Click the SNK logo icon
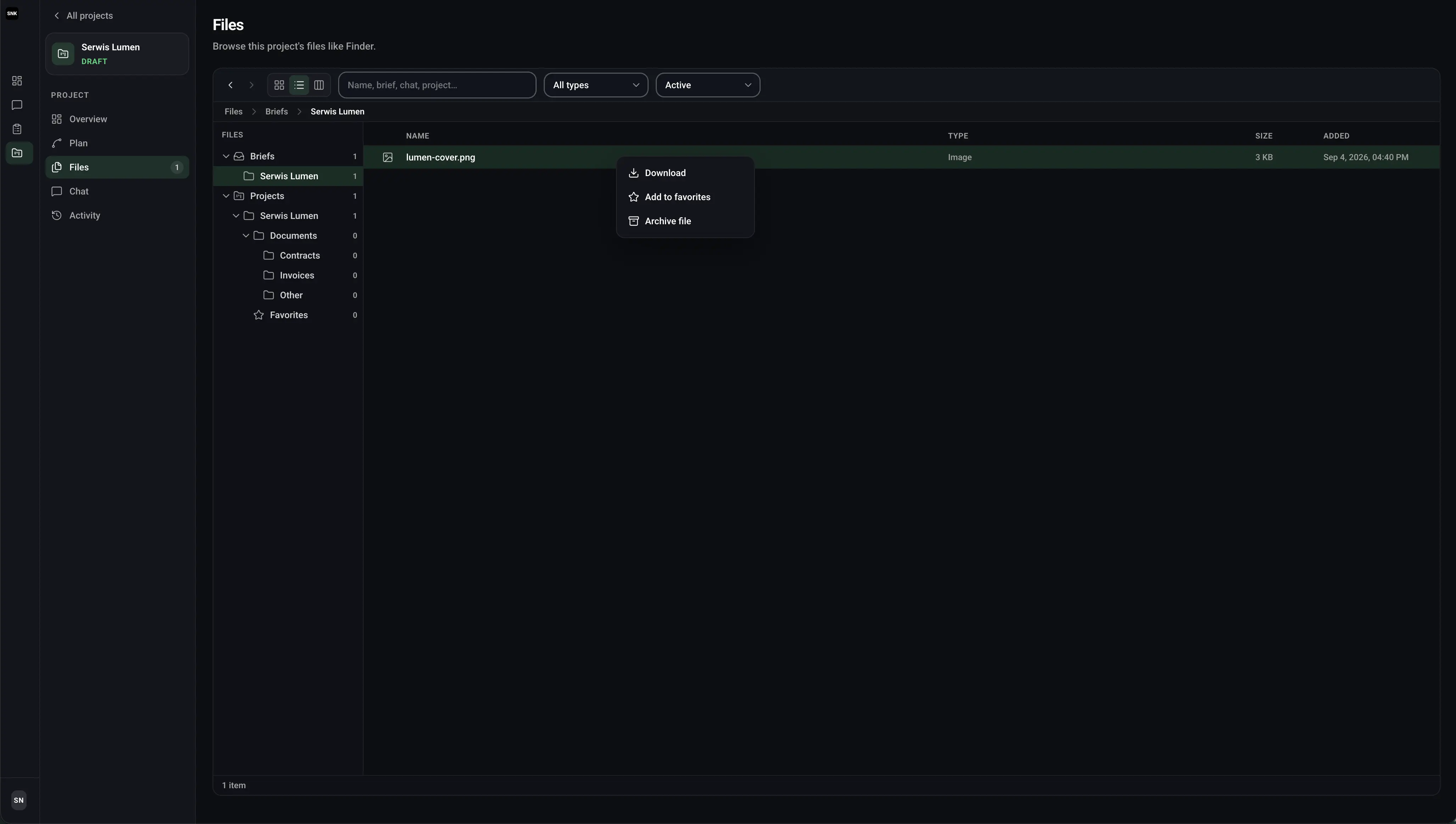 pos(12,13)
